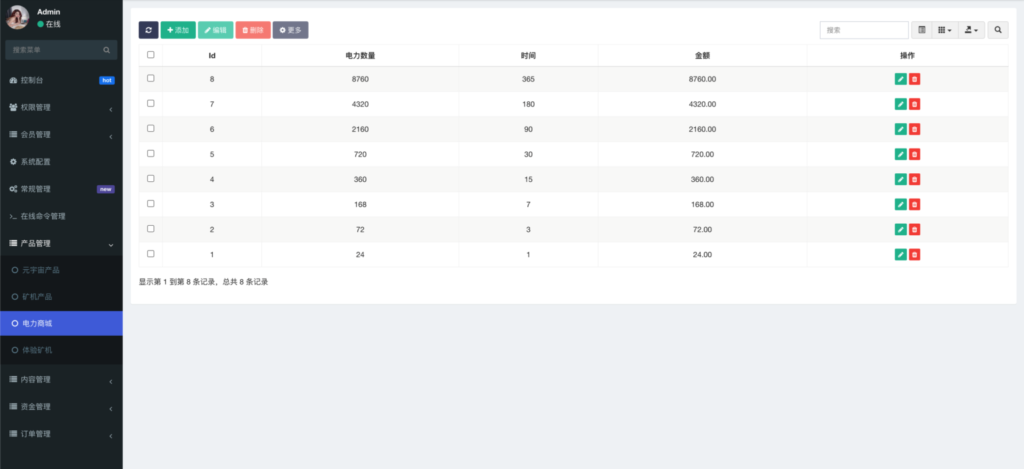Delete row Id 1 using its trash icon
This screenshot has height=469, width=1024.
point(915,254)
